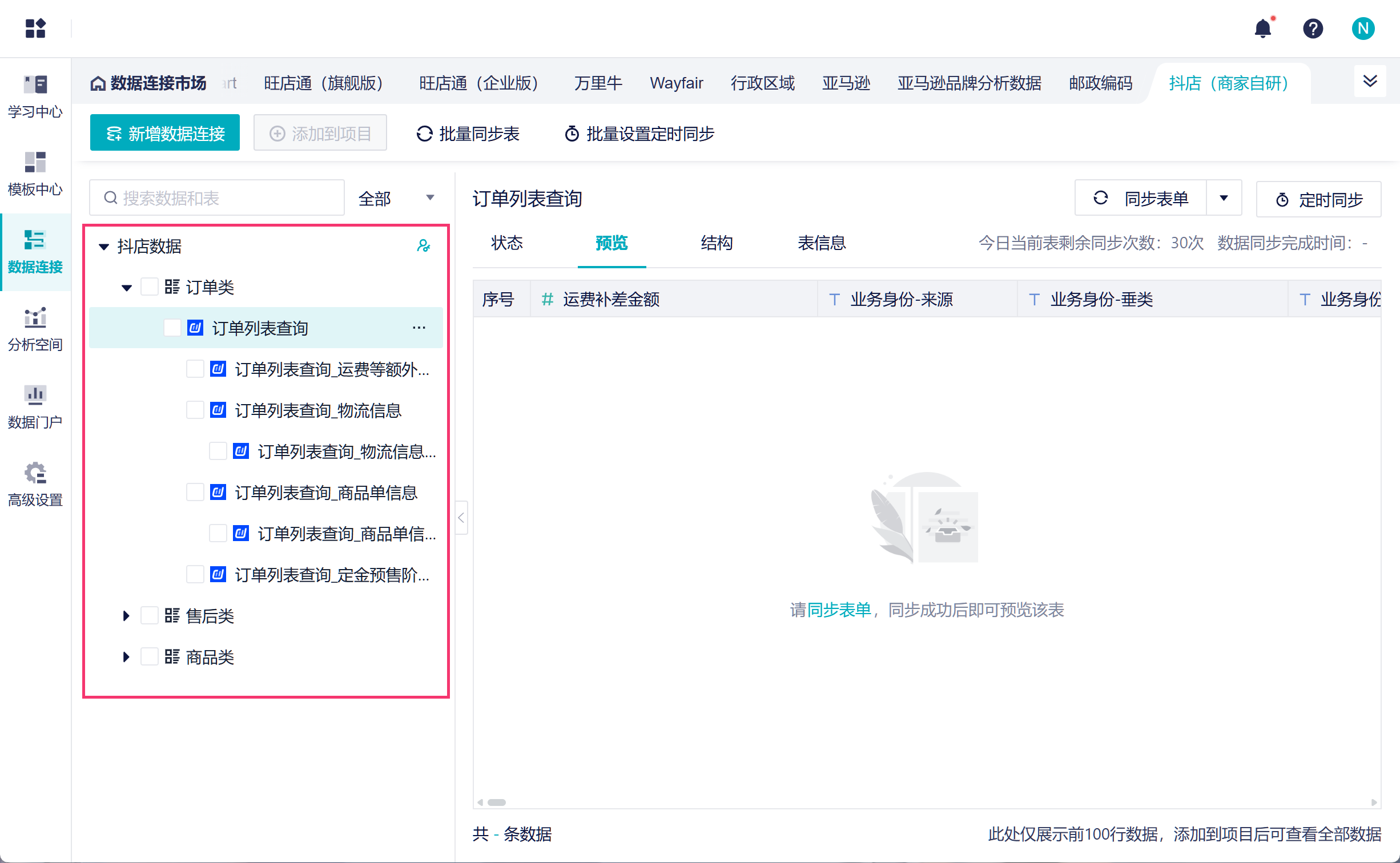Switch to 旺店通（旗舰版） tab
This screenshot has height=863, width=1400.
tap(323, 83)
